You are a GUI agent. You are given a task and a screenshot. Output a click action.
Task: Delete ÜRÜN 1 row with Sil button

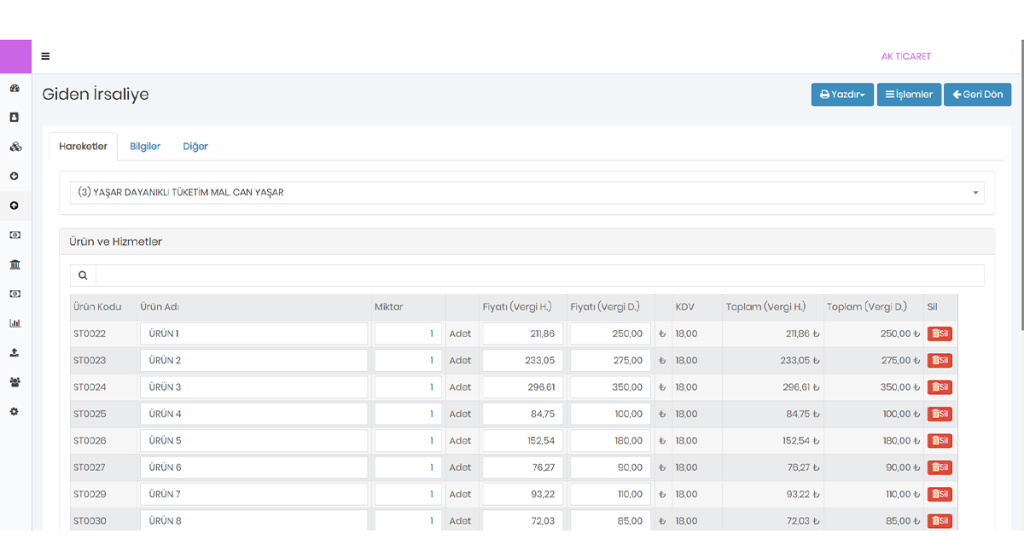(939, 334)
